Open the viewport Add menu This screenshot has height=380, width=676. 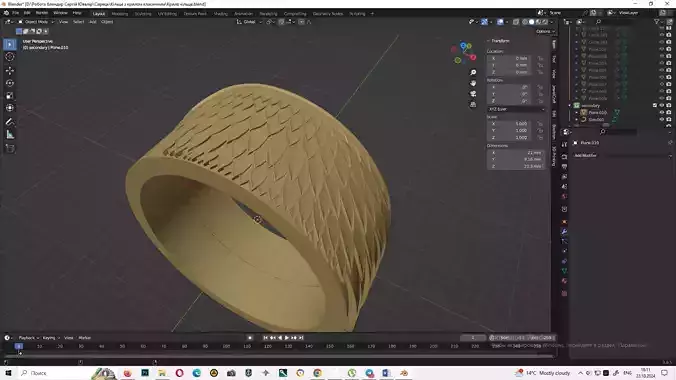(93, 22)
